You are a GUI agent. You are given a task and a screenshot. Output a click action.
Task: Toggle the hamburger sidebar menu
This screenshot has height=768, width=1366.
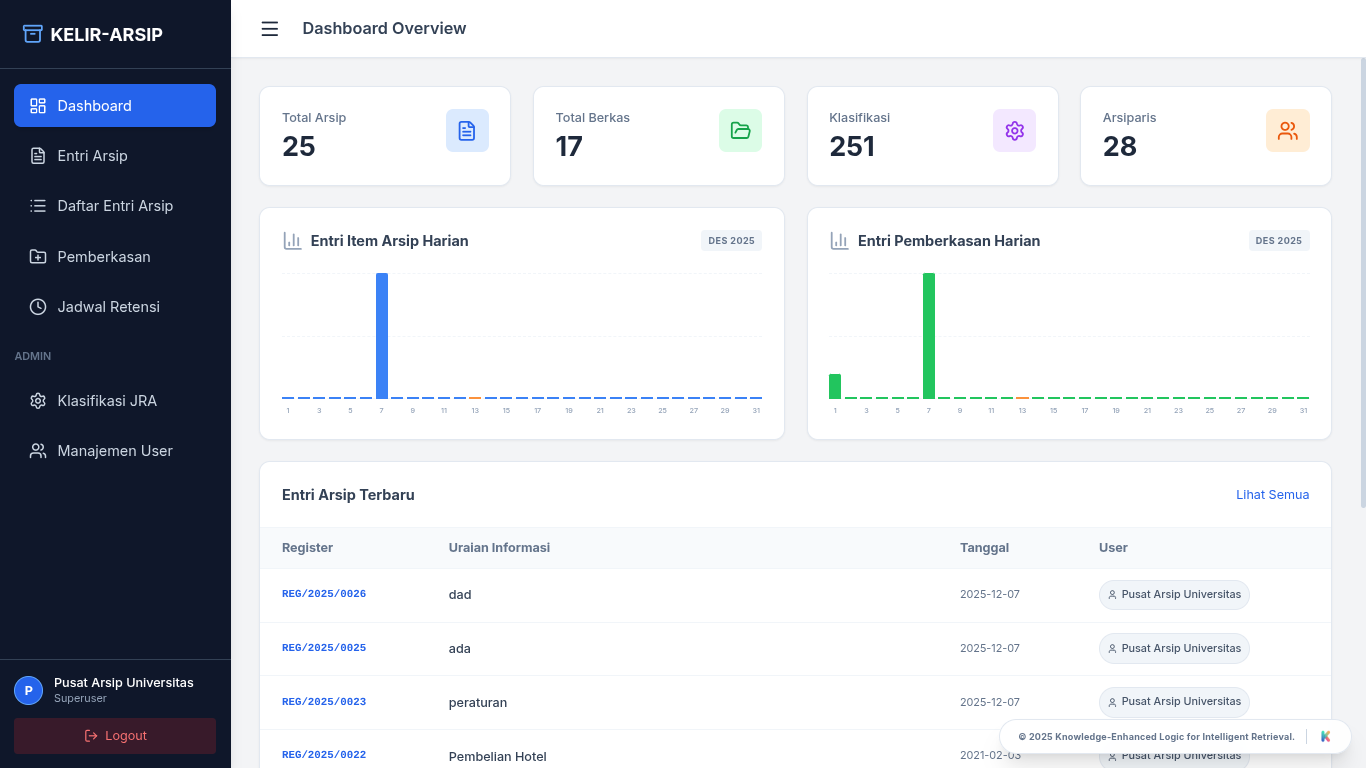point(269,29)
